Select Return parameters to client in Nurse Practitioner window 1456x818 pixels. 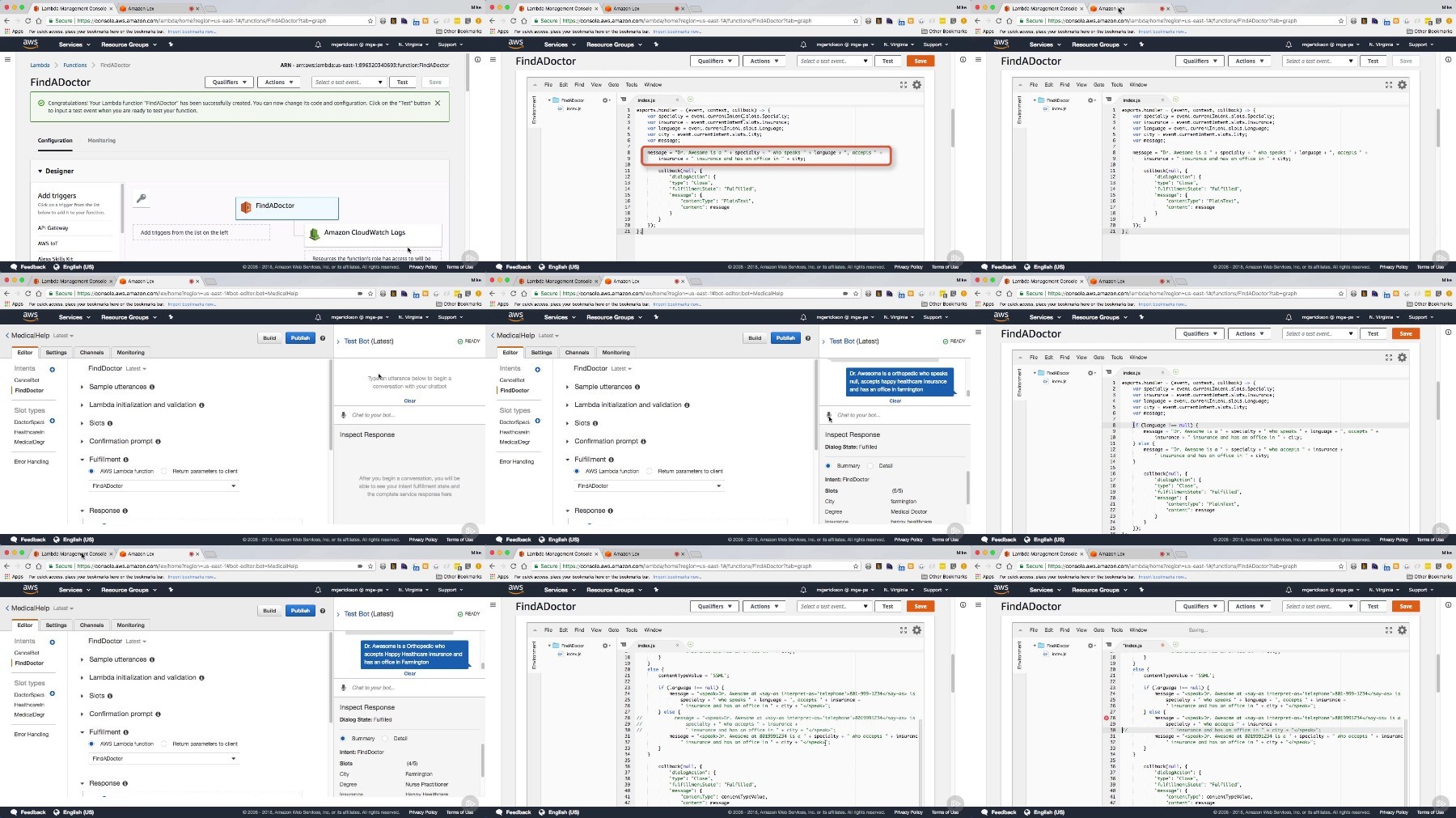pos(164,744)
